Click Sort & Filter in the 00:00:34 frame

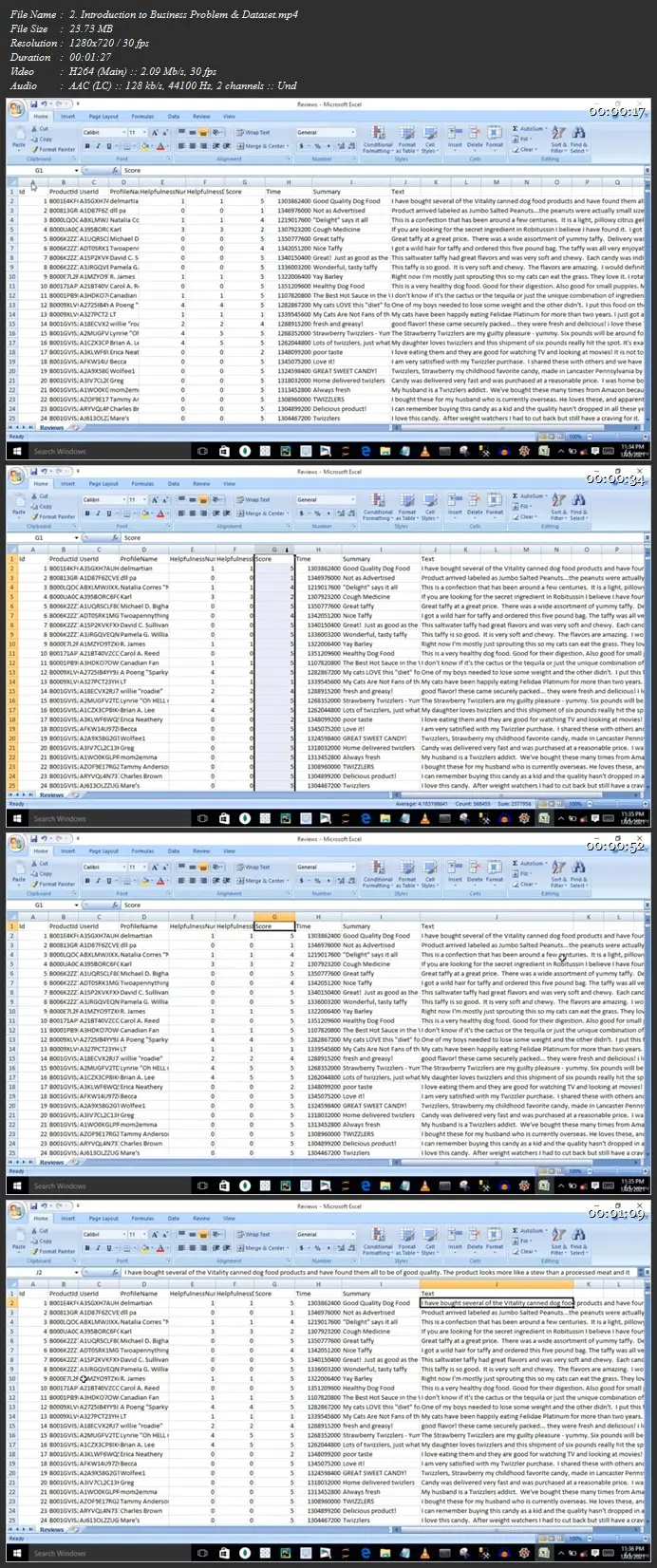point(557,508)
